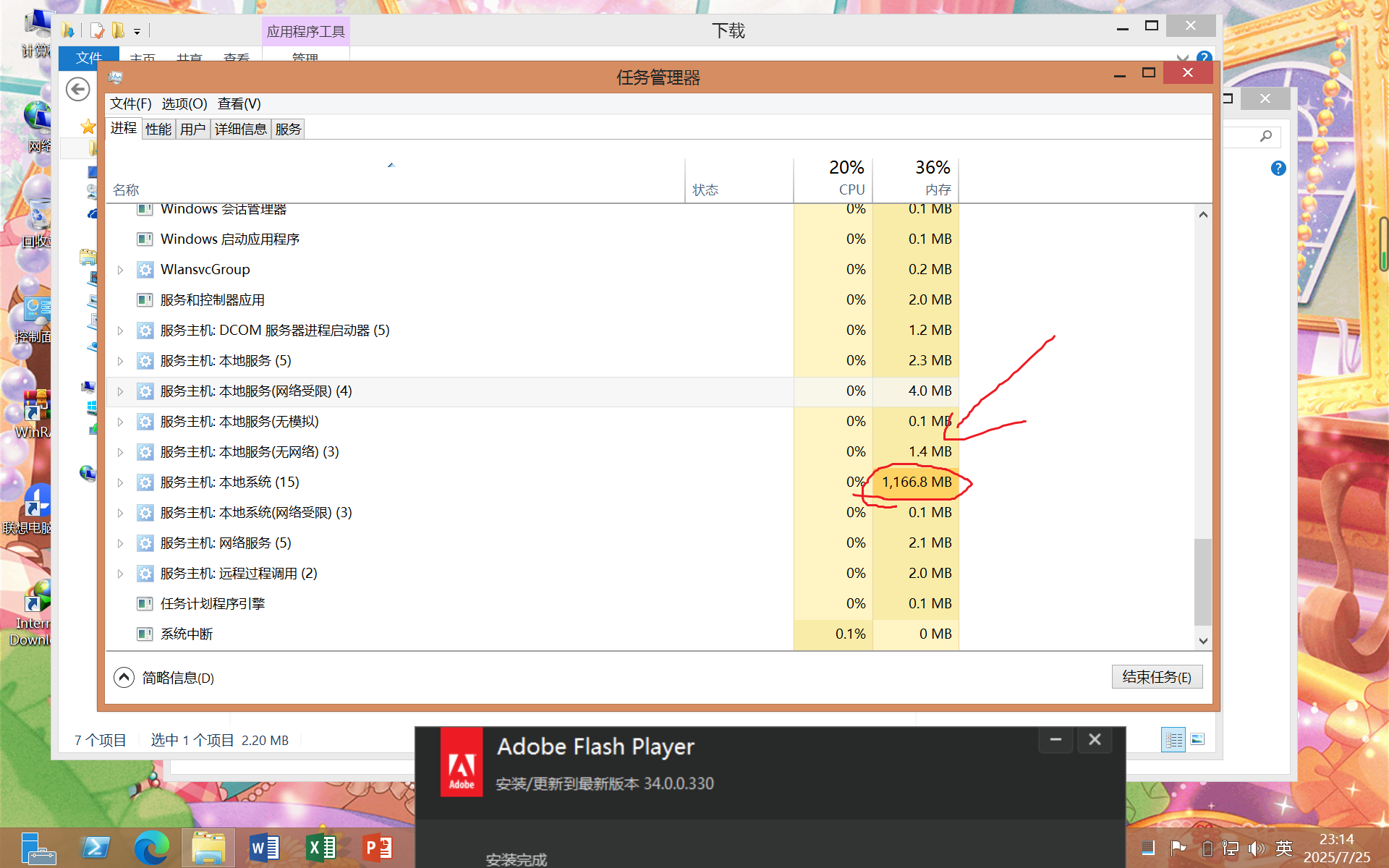Expand the 服务主机: 本地系统 process group
This screenshot has width=1389, height=868.
120,482
